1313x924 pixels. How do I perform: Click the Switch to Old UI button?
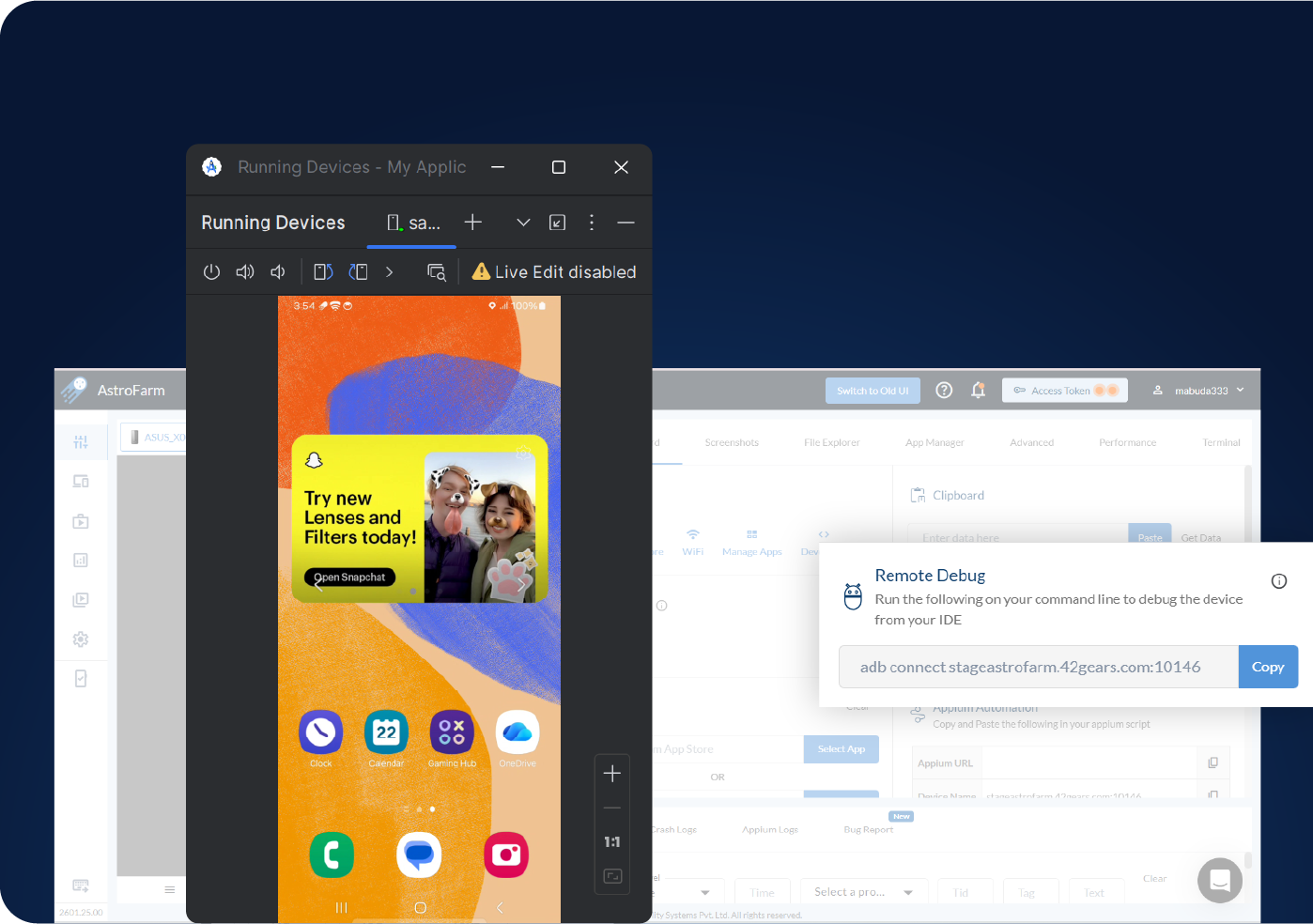873,391
